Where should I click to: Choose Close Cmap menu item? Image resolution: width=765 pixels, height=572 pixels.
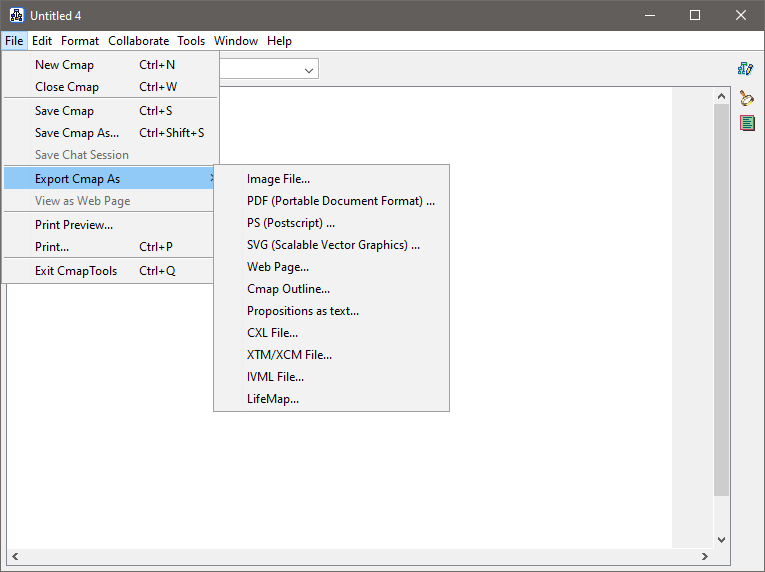click(x=110, y=87)
